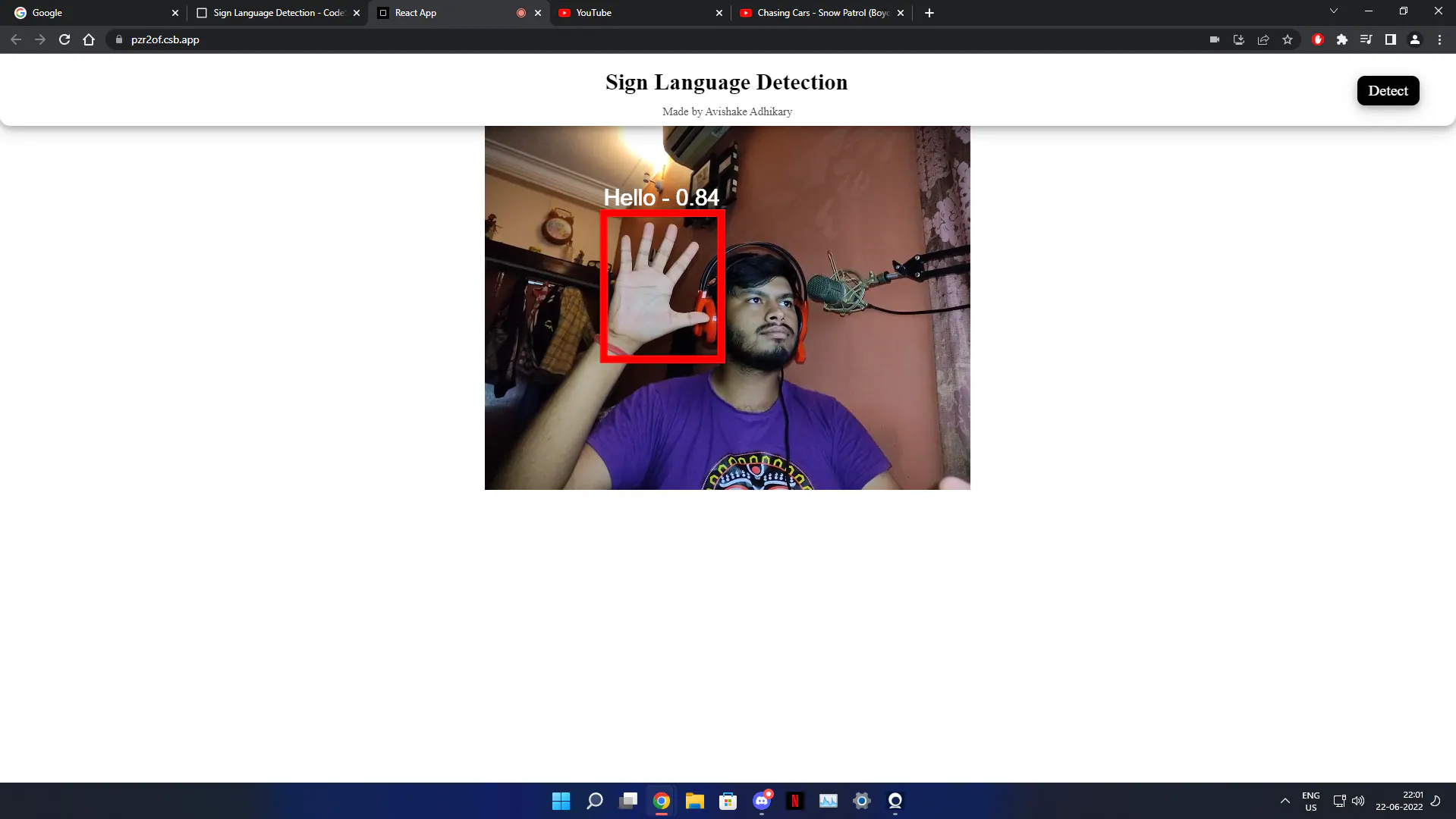Reload the current page
1456x819 pixels.
tap(64, 39)
